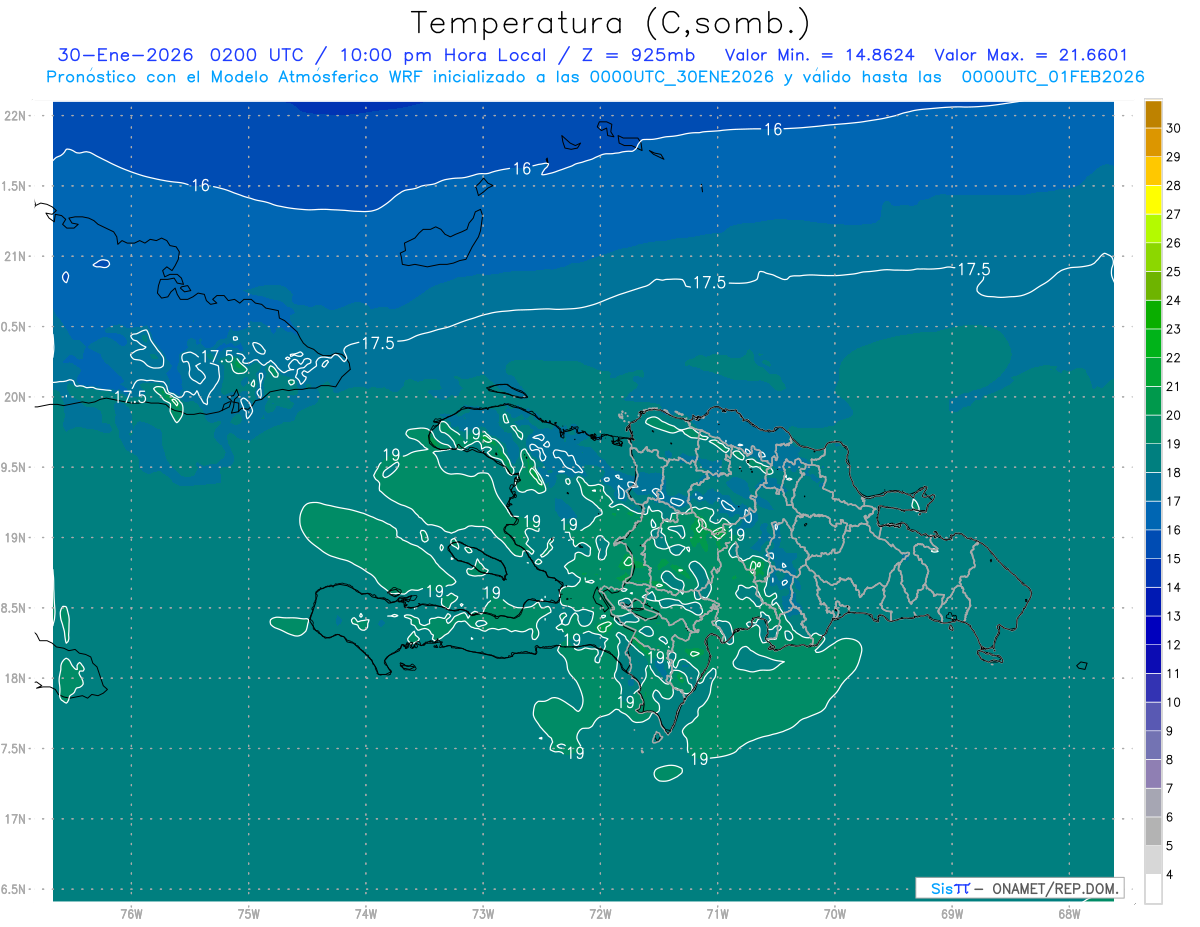Click the Temperatura (C,somb.) map title
The width and height of the screenshot is (1200, 927).
[610, 23]
